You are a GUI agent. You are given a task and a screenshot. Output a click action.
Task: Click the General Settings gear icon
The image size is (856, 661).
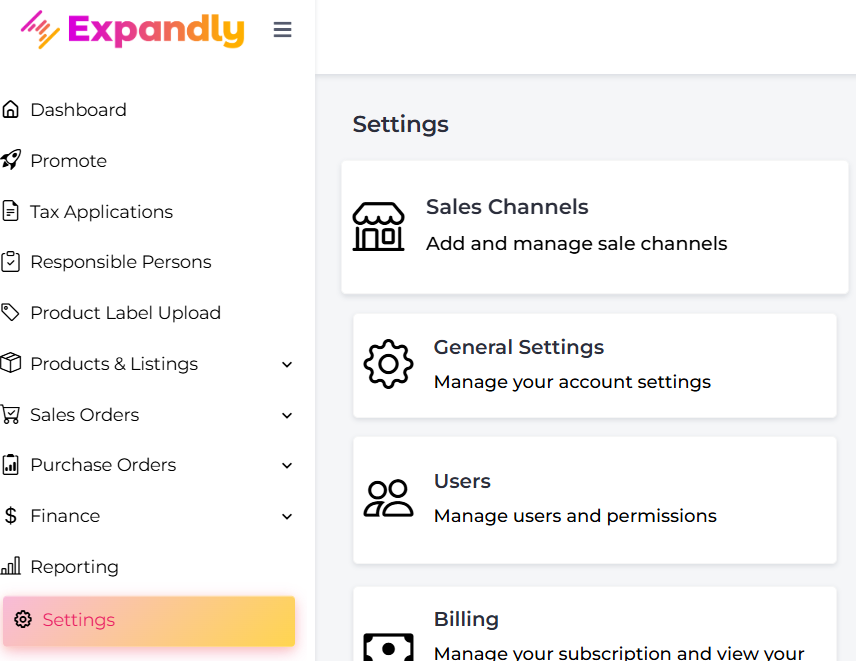(x=388, y=364)
